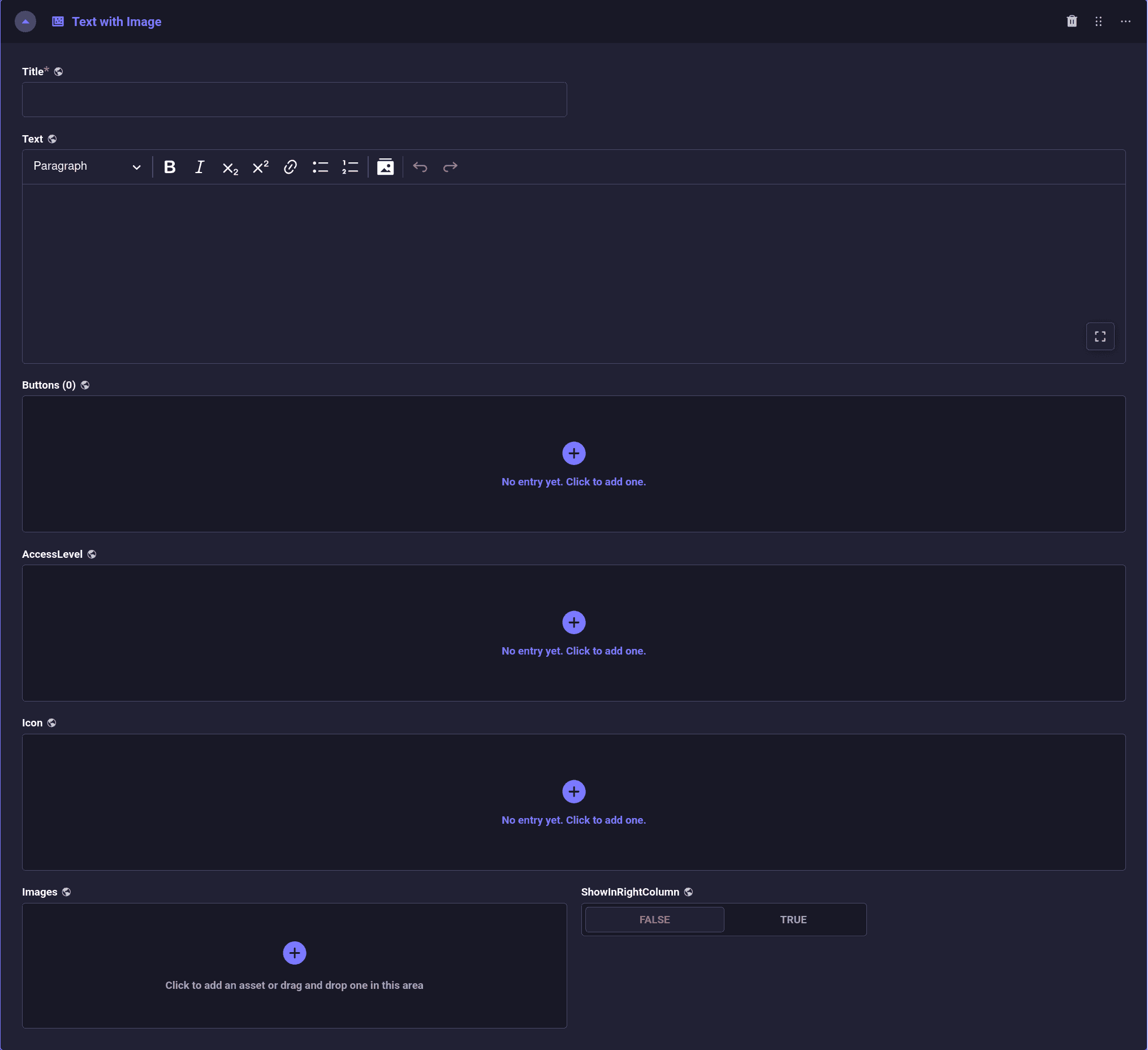
Task: Toggle bold formatting in Text editor
Action: click(x=169, y=167)
